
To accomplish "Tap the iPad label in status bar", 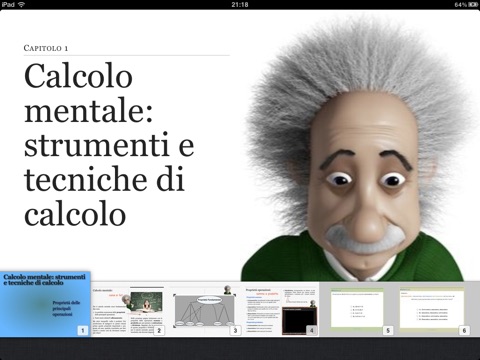I will coord(8,4).
